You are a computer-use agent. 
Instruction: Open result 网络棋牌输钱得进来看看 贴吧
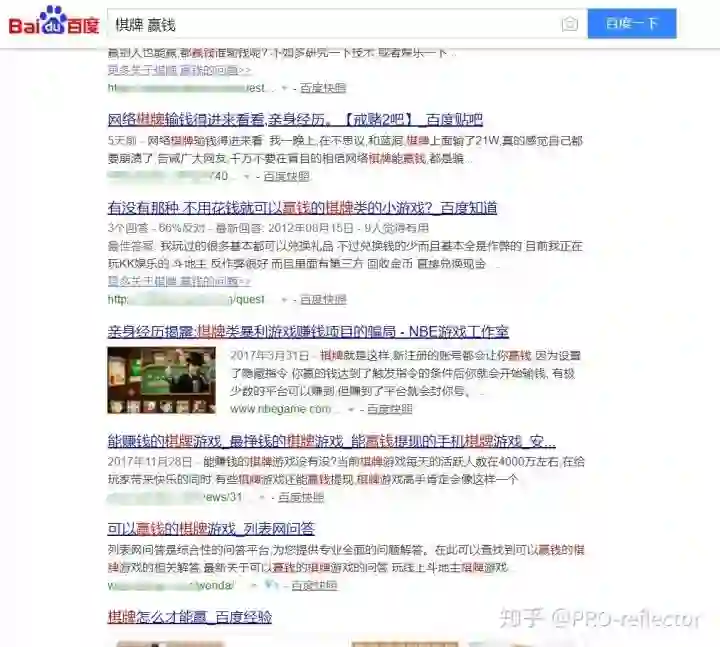pos(295,120)
